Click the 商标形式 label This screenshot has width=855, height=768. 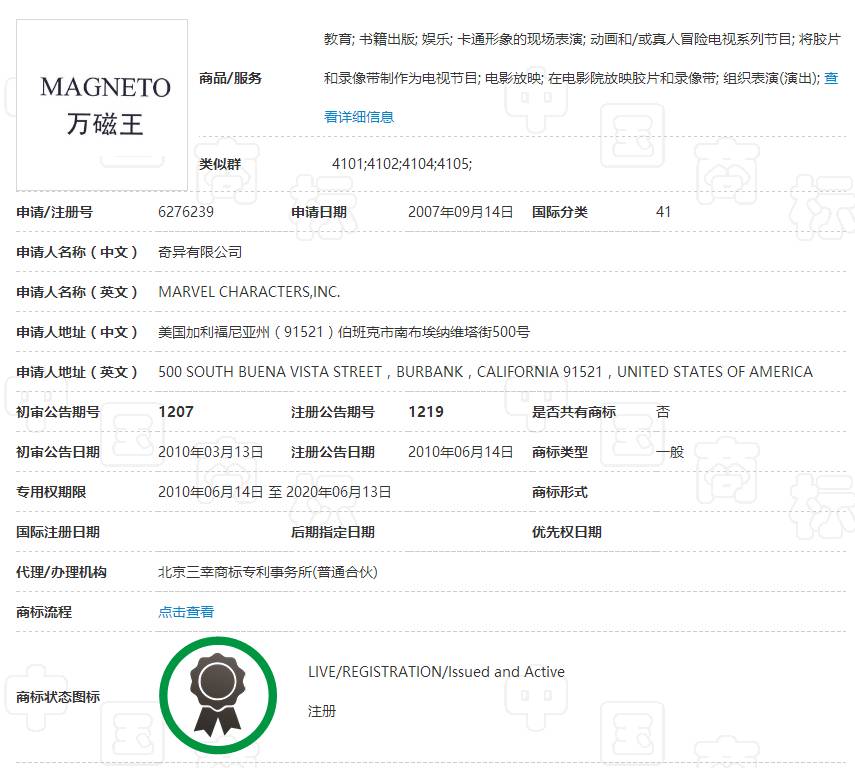[x=559, y=492]
